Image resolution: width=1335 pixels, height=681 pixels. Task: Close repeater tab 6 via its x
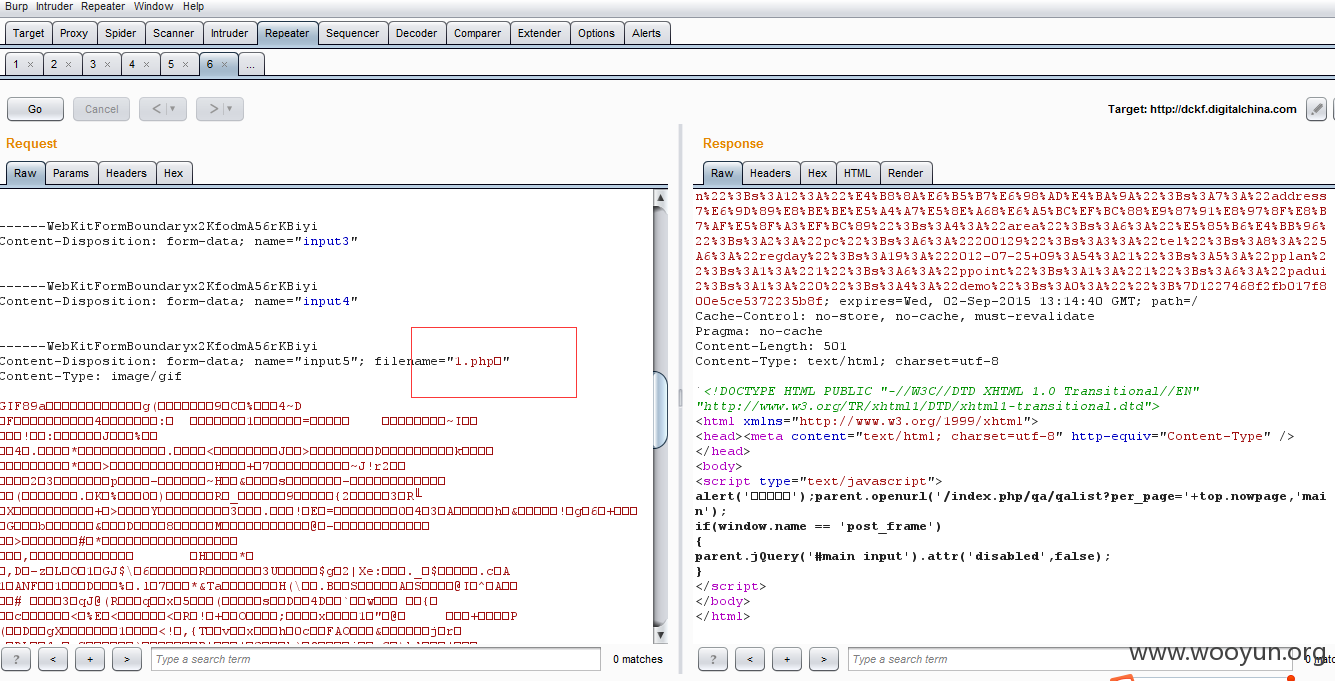click(x=224, y=64)
